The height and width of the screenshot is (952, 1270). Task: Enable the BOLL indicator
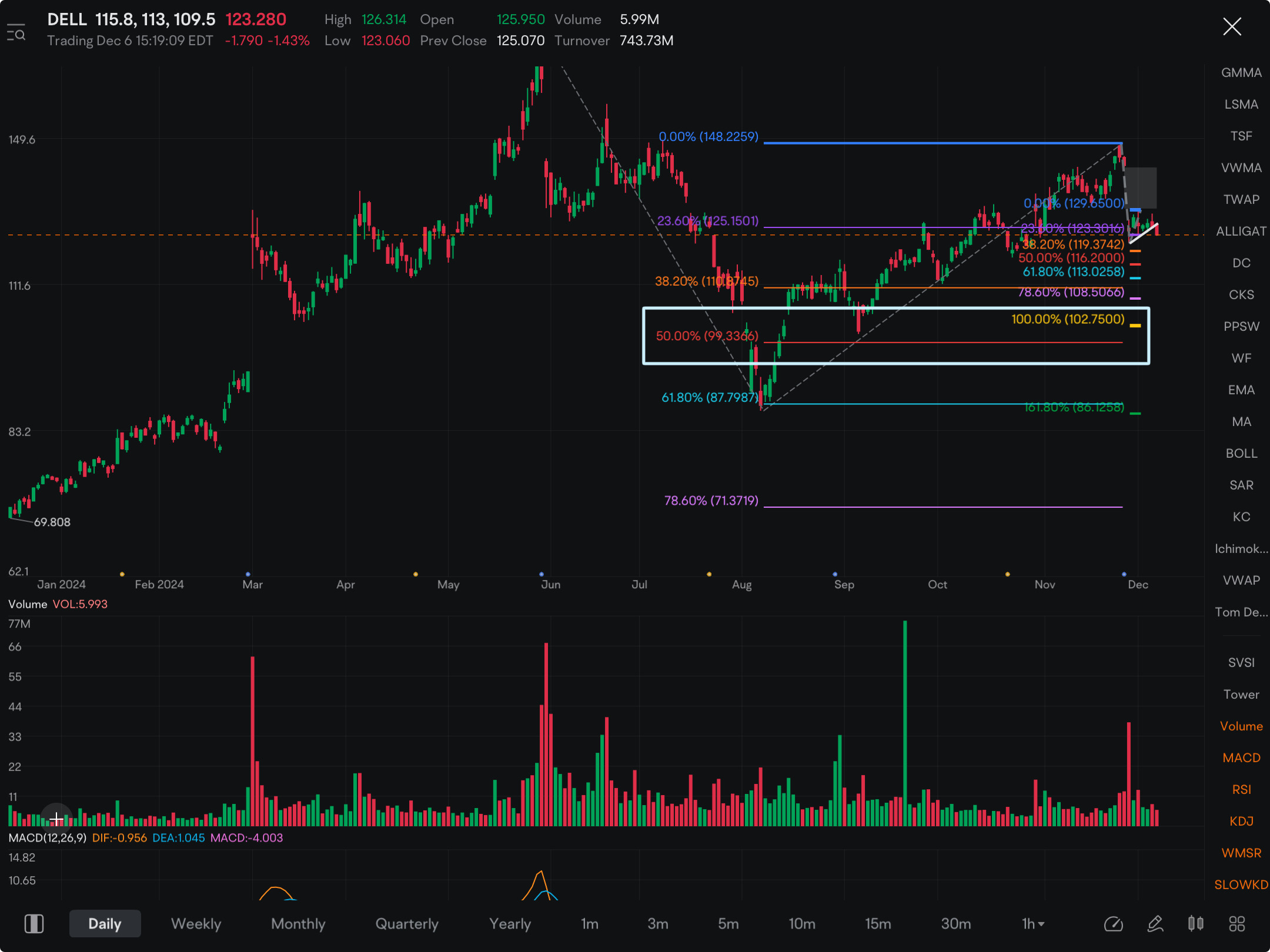[1241, 454]
